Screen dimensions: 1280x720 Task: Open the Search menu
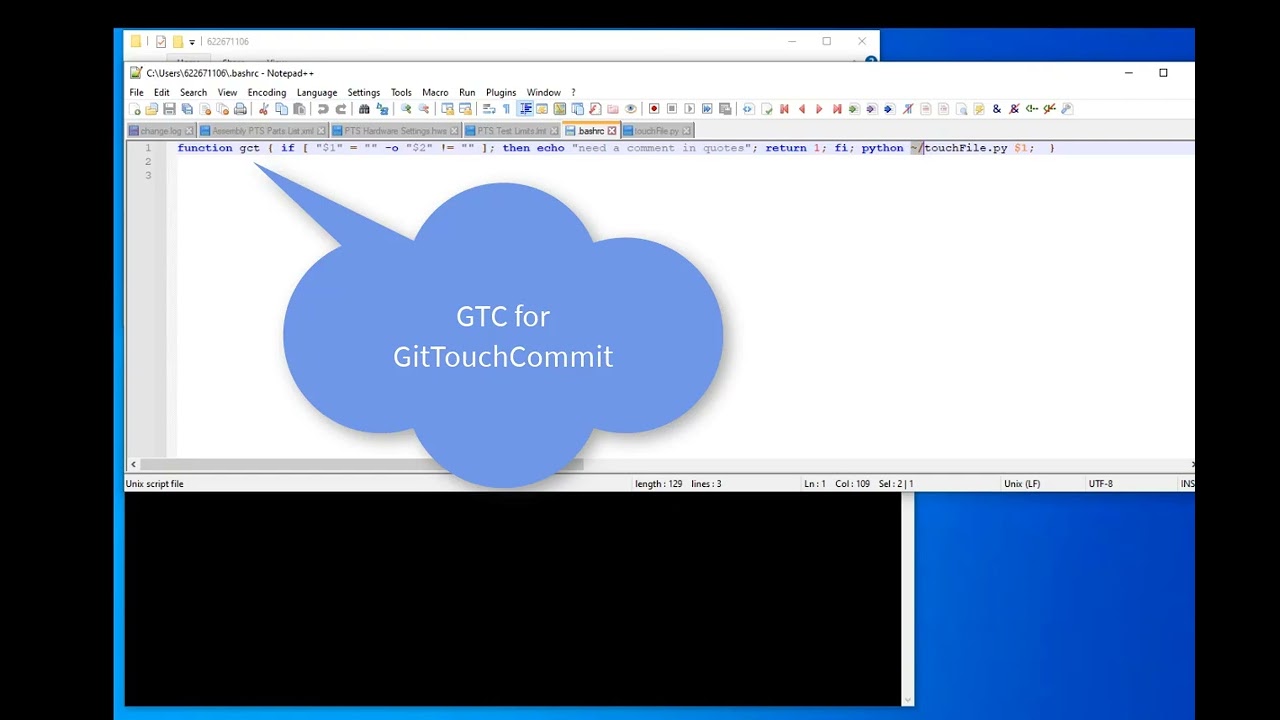(x=193, y=92)
